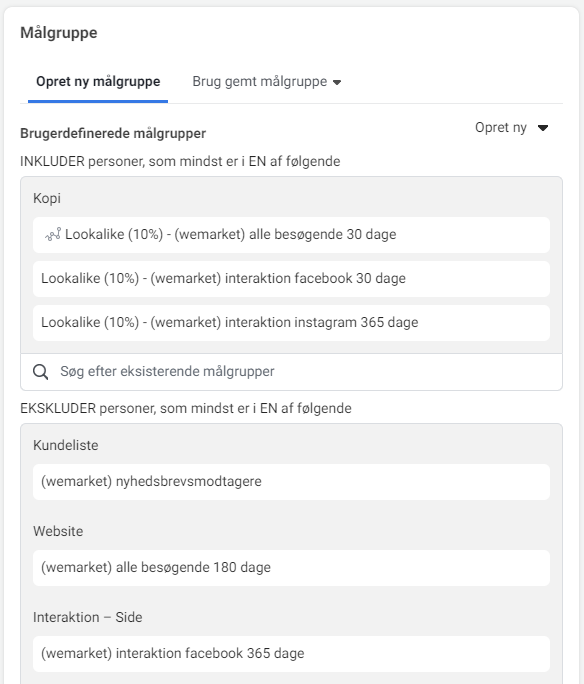
Task: Switch to Opret ny målgruppe tab
Action: [98, 82]
